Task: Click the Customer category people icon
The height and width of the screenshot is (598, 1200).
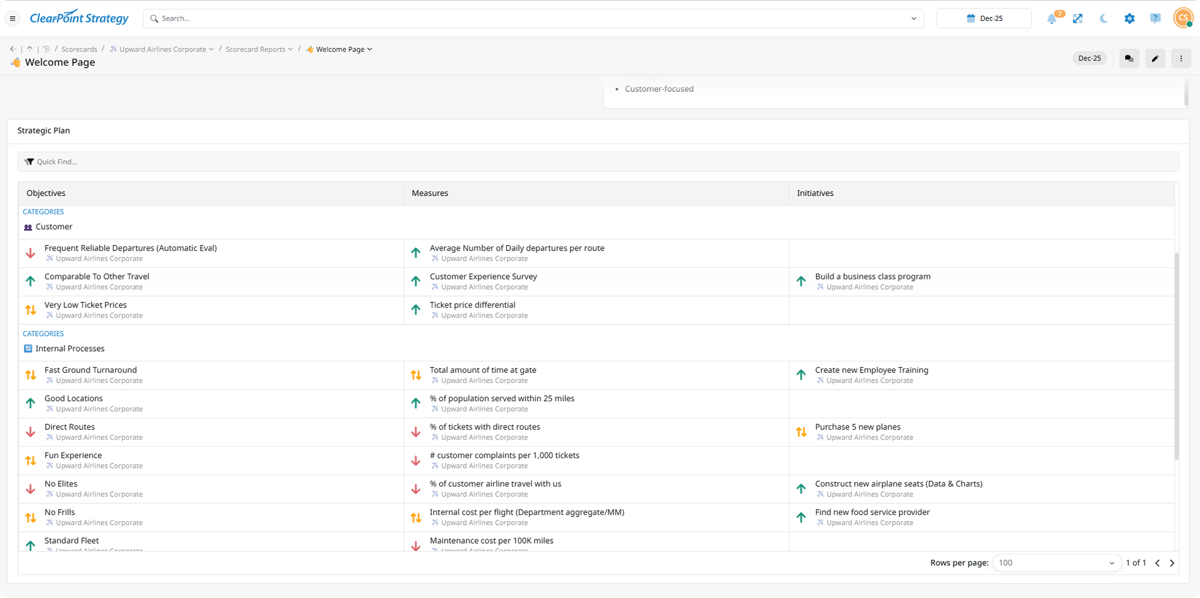Action: [28, 227]
